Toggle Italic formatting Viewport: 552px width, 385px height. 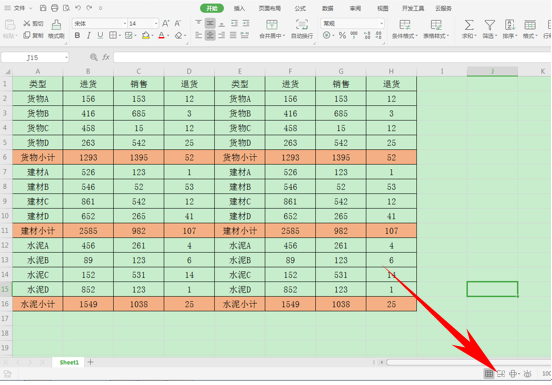coord(89,35)
